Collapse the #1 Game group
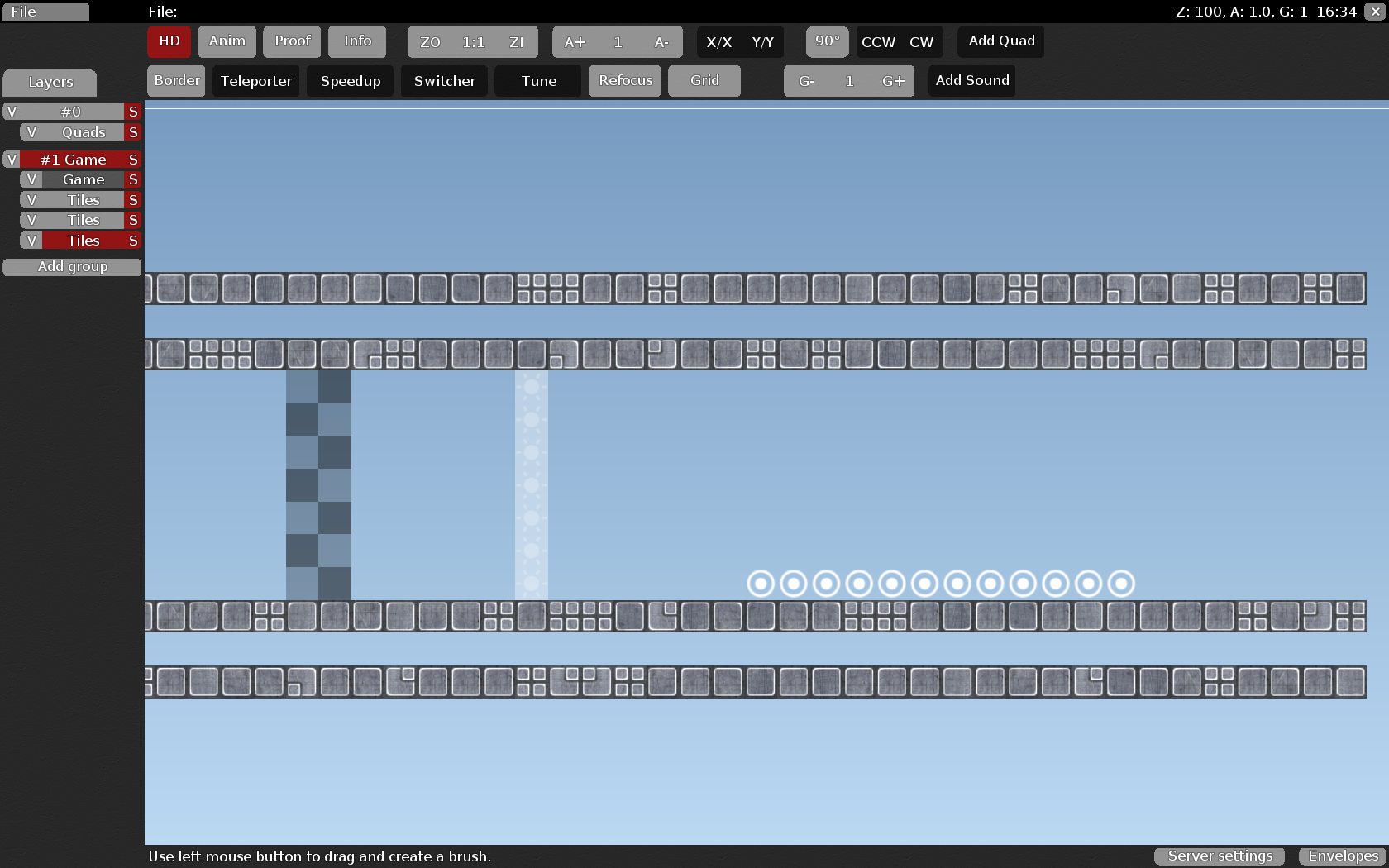Screen dimensions: 1389x868 coord(13,159)
